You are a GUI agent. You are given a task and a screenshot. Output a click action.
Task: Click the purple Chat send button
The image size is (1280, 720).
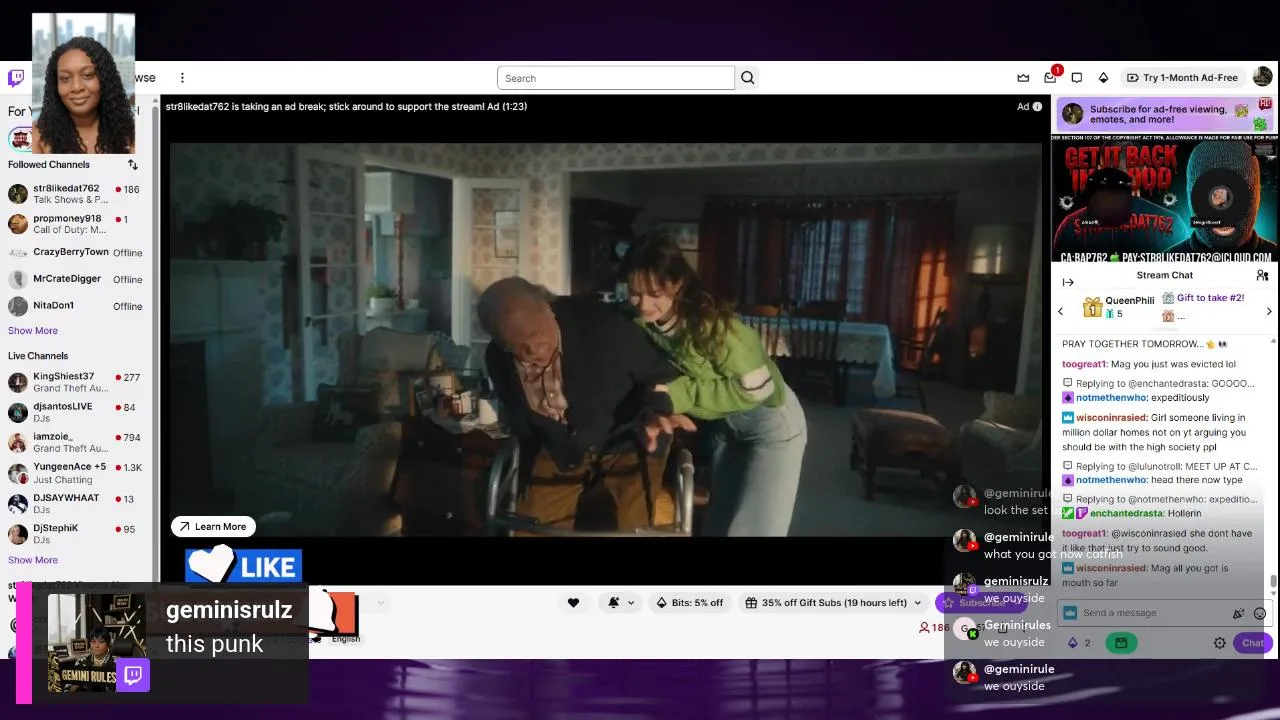(x=1252, y=643)
